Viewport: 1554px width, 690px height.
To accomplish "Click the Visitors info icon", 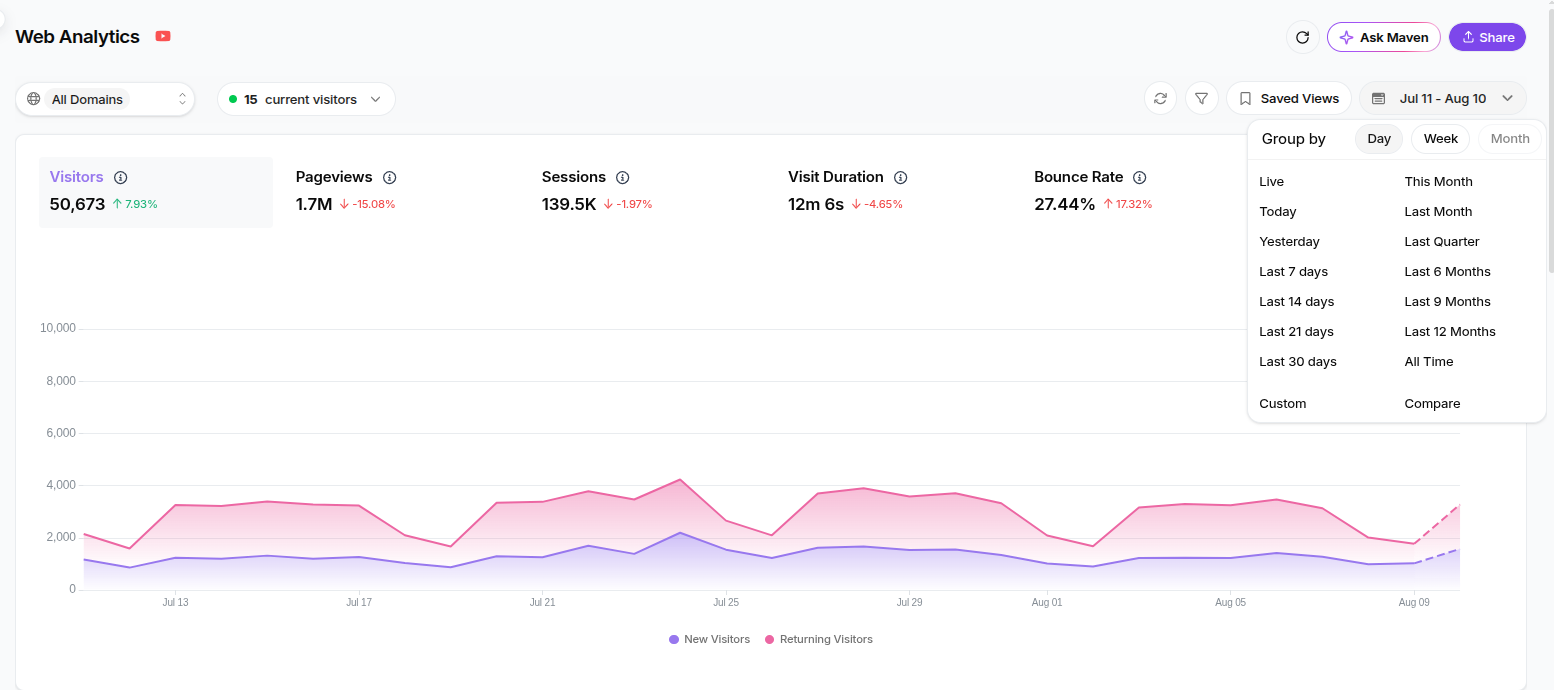I will point(121,177).
